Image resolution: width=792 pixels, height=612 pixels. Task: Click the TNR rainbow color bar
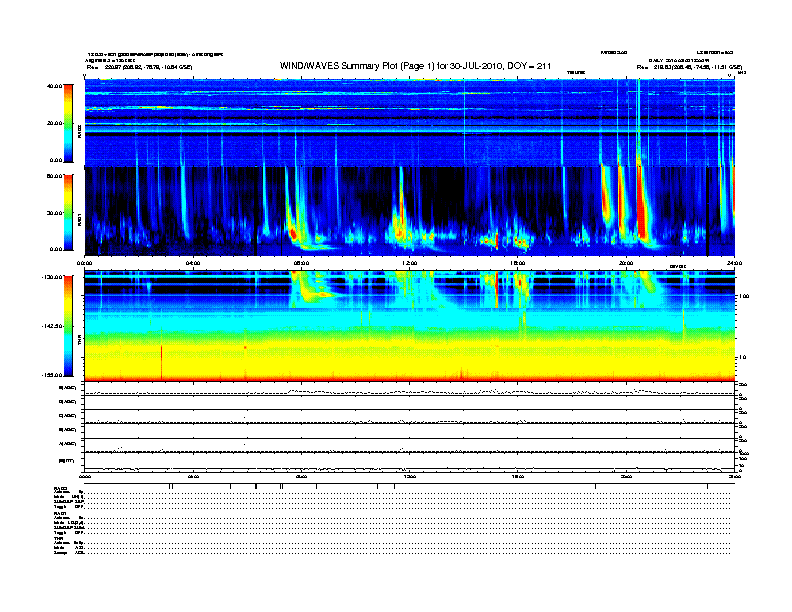point(68,326)
